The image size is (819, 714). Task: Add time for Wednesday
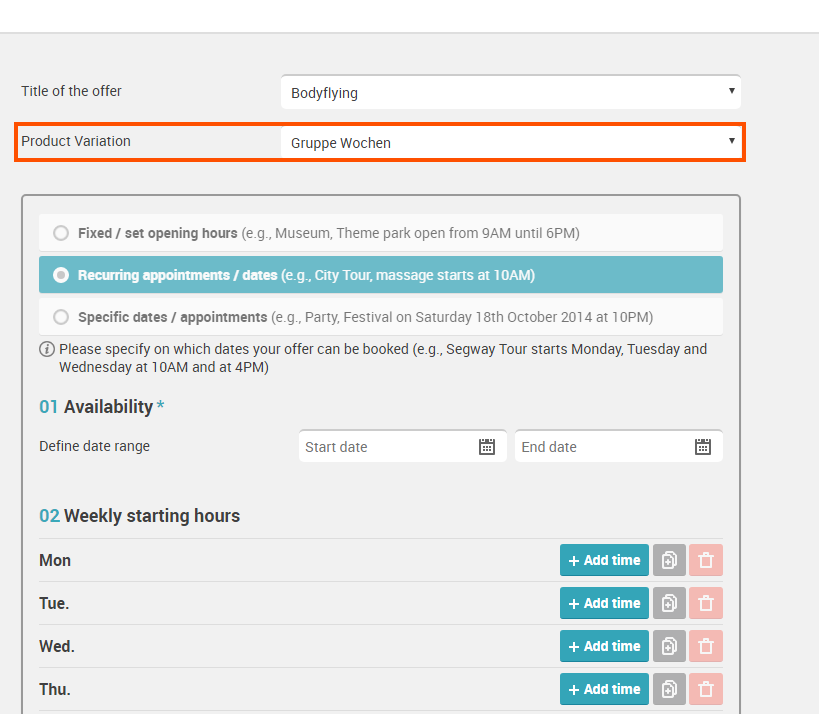[604, 646]
